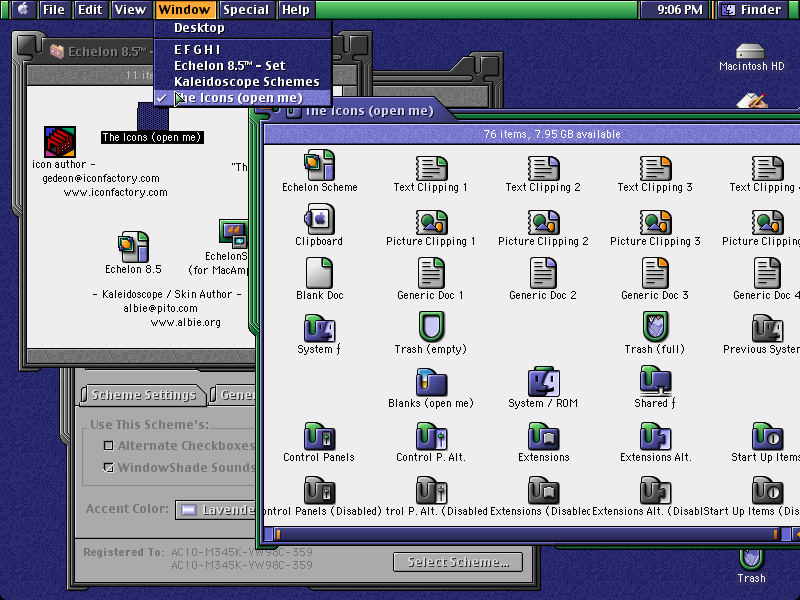This screenshot has height=600, width=800.
Task: Choose The Icons (open me) menu entry
Action: pyautogui.click(x=243, y=98)
